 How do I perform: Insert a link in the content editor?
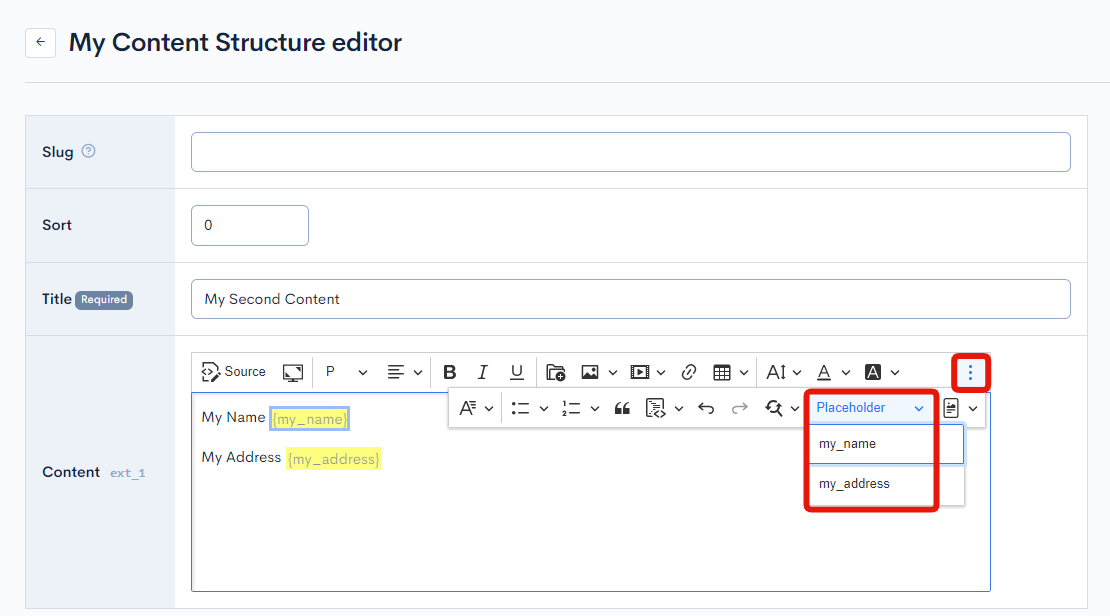coord(688,371)
